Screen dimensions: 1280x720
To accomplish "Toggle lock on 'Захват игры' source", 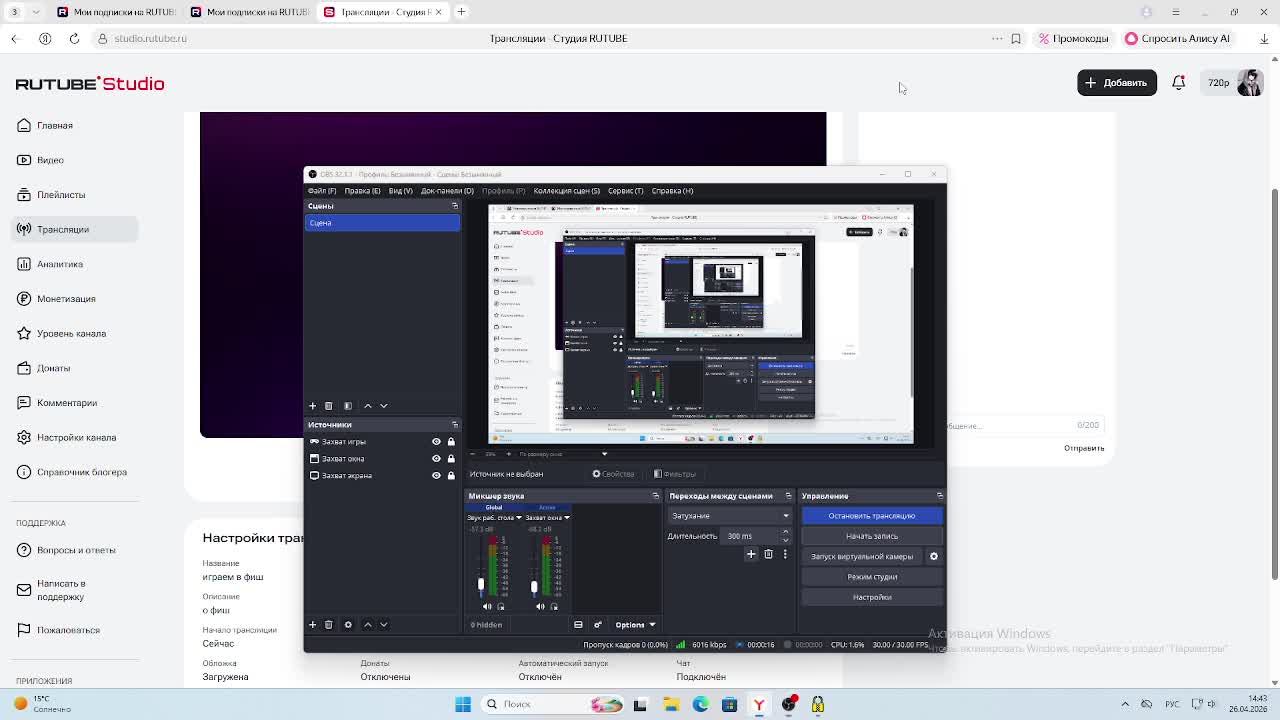I will pos(451,442).
